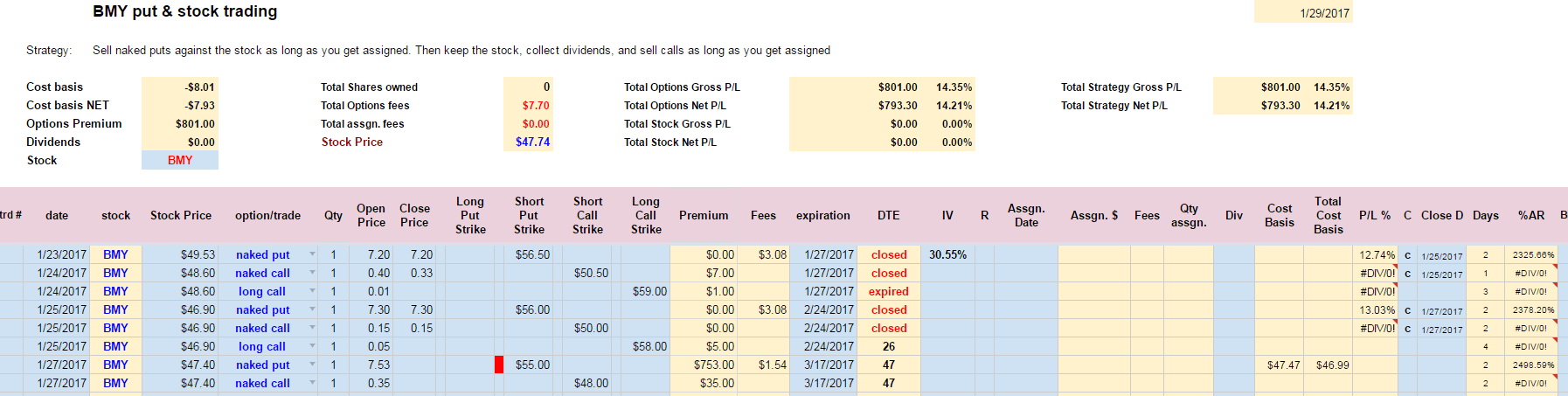Select the 13.03% P/L cell
The image size is (1568, 396).
pyautogui.click(x=1376, y=309)
